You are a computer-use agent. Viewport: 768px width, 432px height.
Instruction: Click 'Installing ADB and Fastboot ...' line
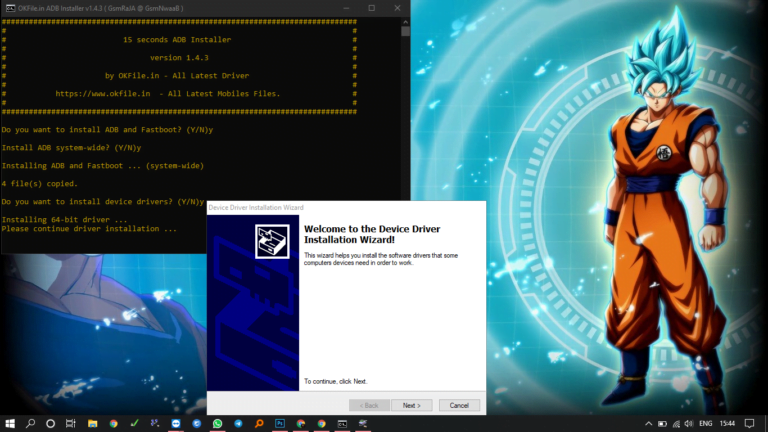(x=103, y=166)
